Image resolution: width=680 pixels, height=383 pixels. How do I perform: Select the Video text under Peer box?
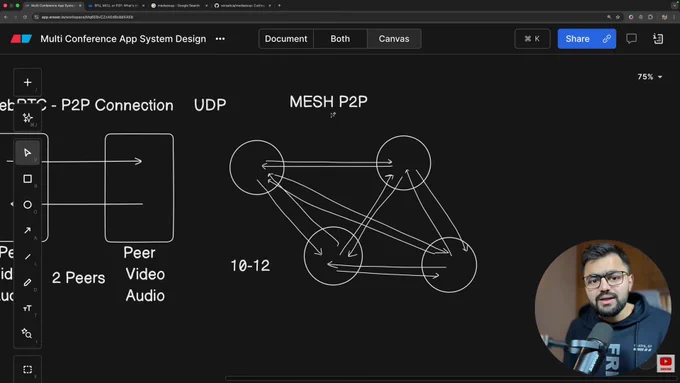145,274
